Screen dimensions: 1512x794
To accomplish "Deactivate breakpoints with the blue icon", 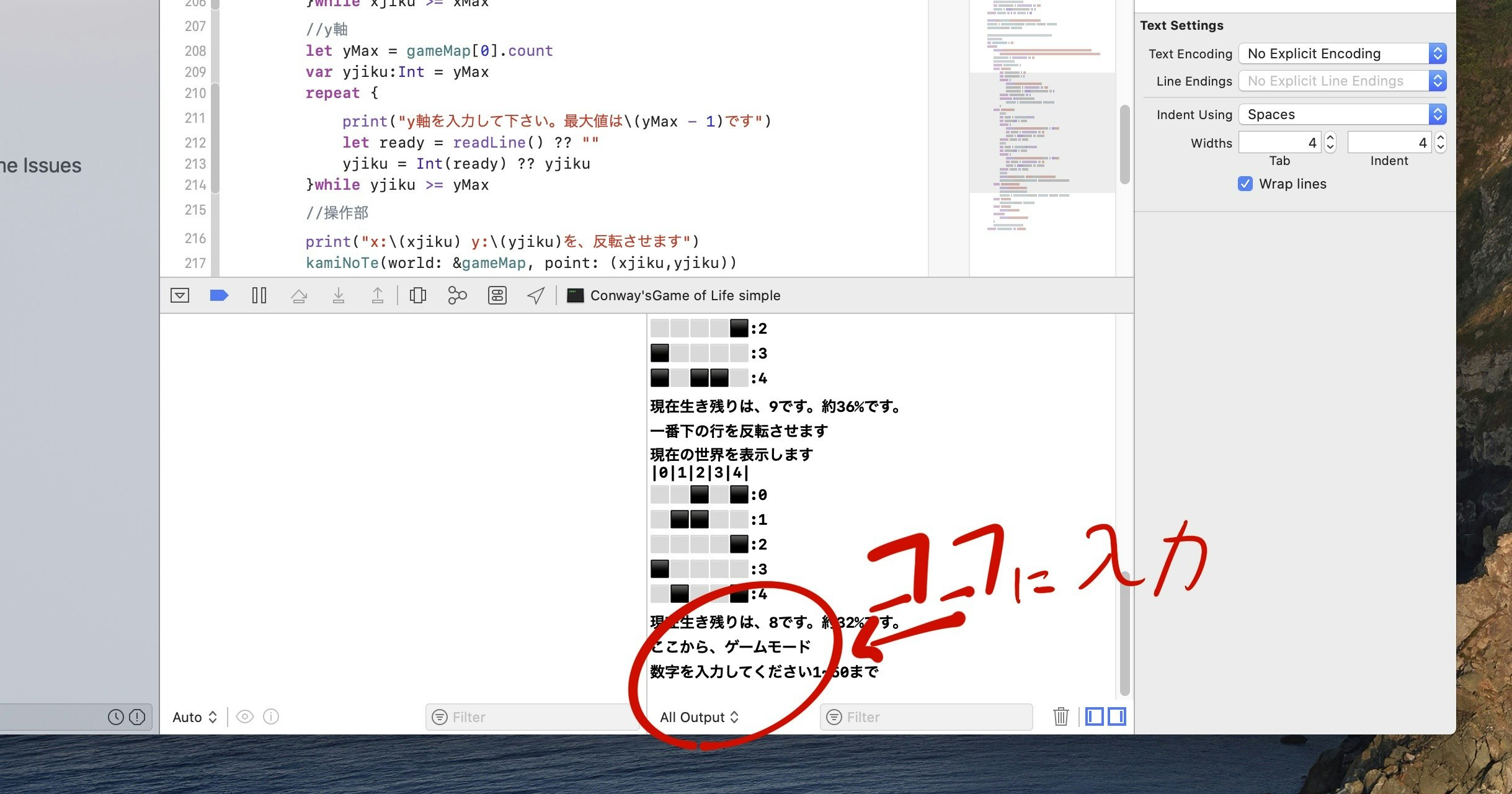I will click(219, 295).
